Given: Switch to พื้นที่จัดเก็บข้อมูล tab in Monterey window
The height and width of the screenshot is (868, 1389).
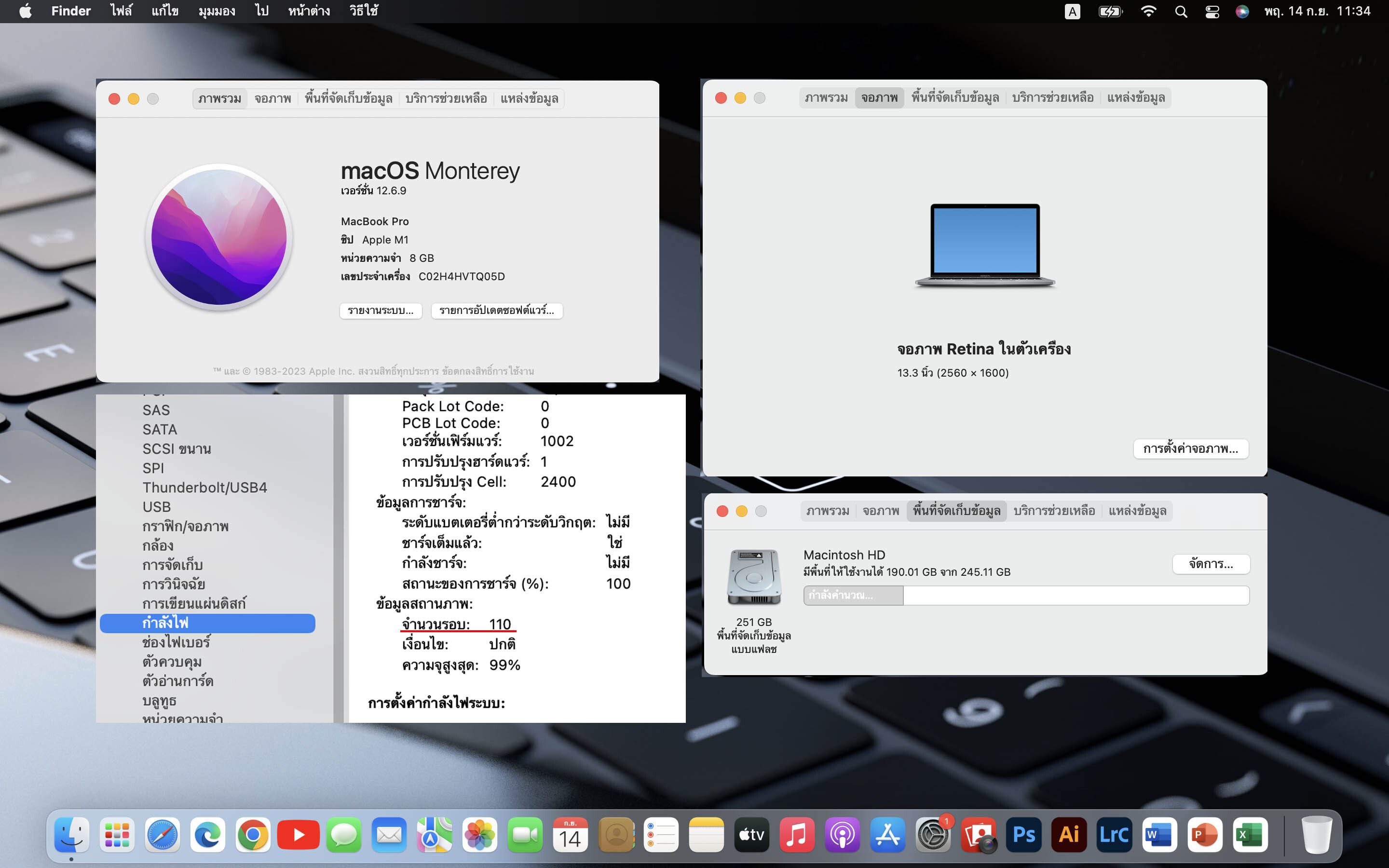Looking at the screenshot, I should tap(348, 99).
